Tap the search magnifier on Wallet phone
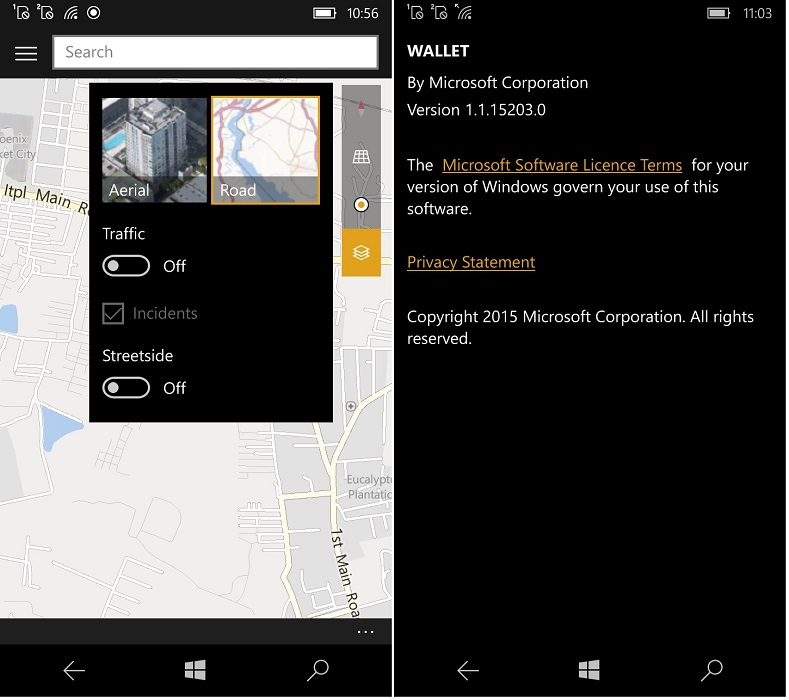Viewport: 789px width, 700px height. (x=712, y=670)
